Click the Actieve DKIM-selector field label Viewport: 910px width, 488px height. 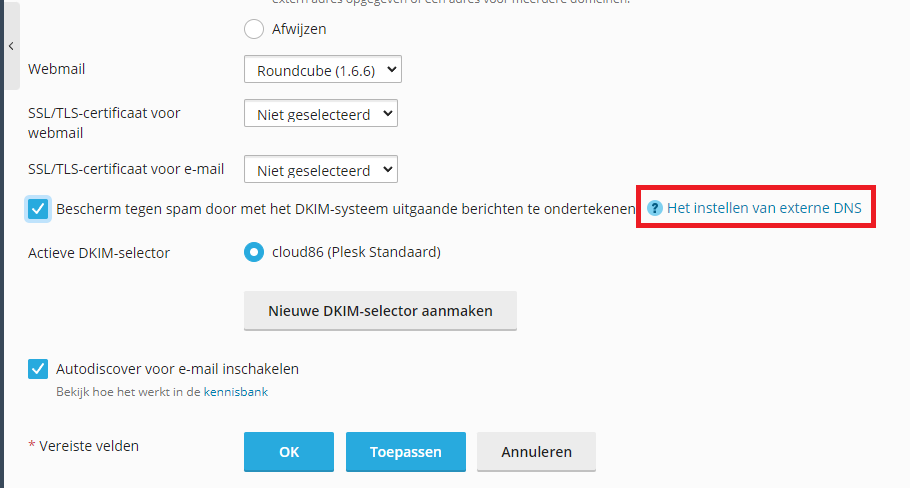[x=99, y=253]
